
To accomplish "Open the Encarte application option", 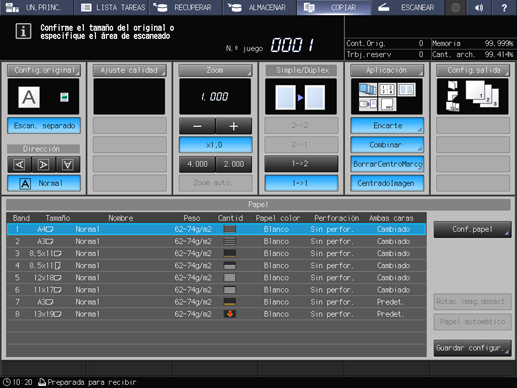I will (x=387, y=126).
